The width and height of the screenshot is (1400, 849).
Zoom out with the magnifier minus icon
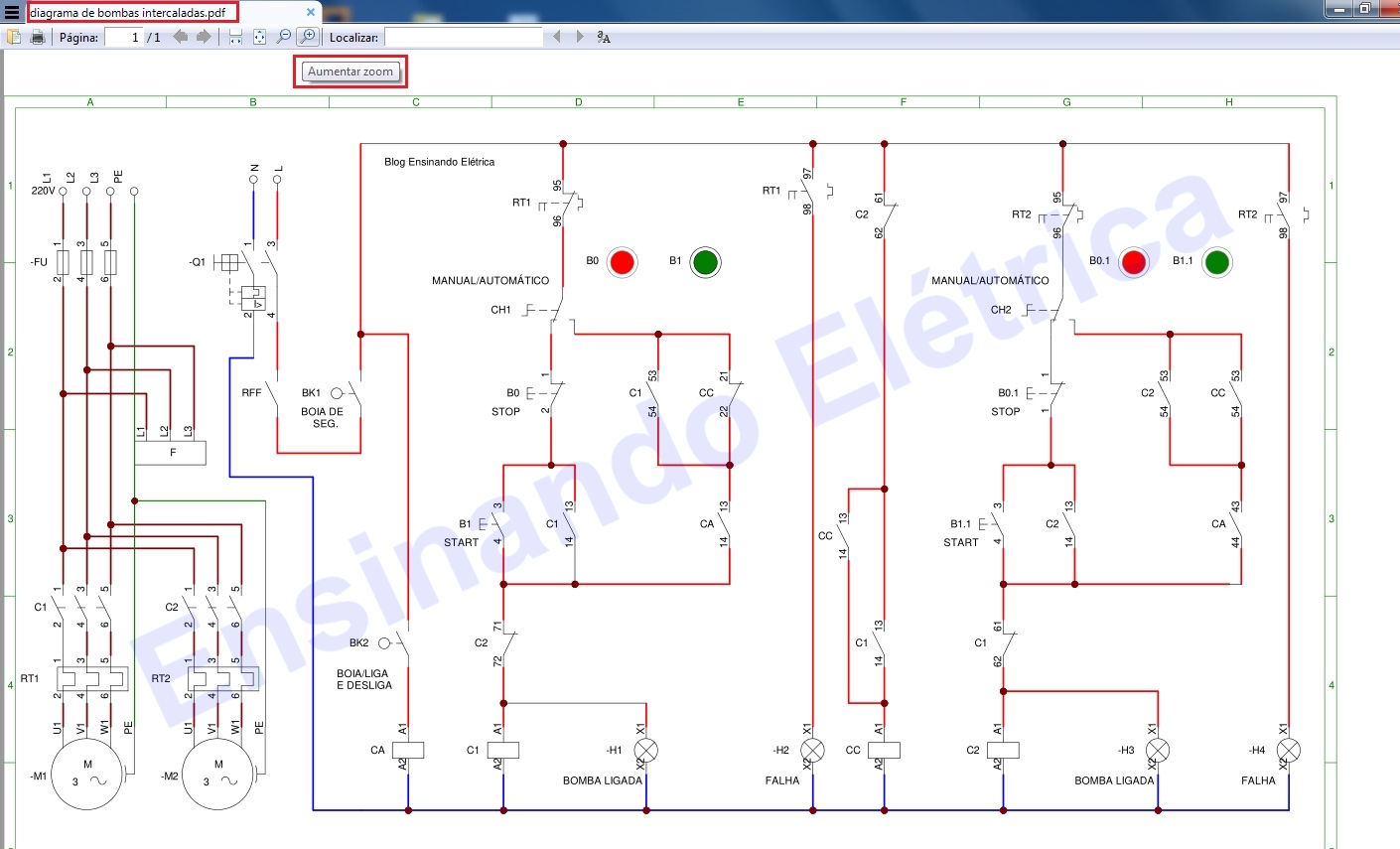[x=284, y=36]
